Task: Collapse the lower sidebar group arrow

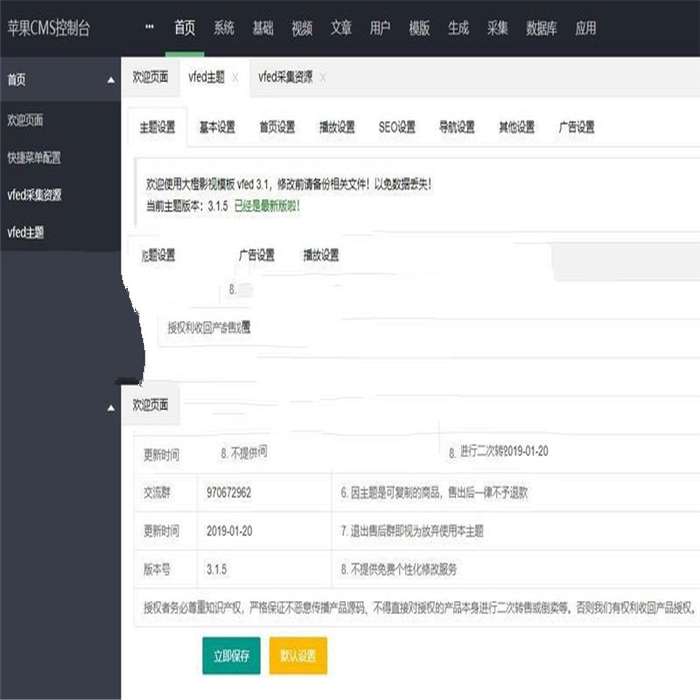Action: (111, 408)
